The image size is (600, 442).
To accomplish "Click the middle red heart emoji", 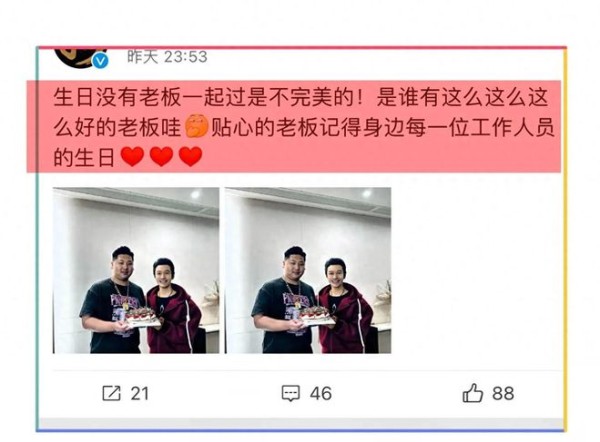I will (161, 156).
